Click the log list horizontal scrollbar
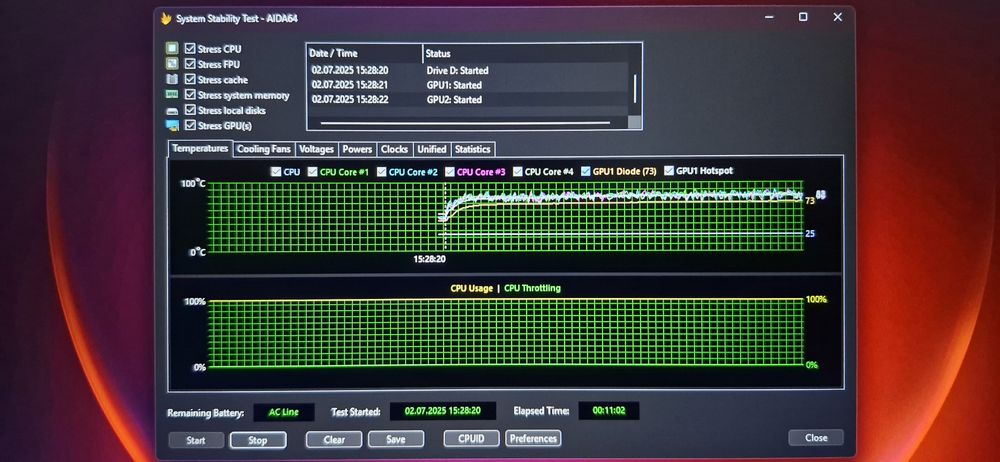1000x462 pixels. click(x=466, y=123)
